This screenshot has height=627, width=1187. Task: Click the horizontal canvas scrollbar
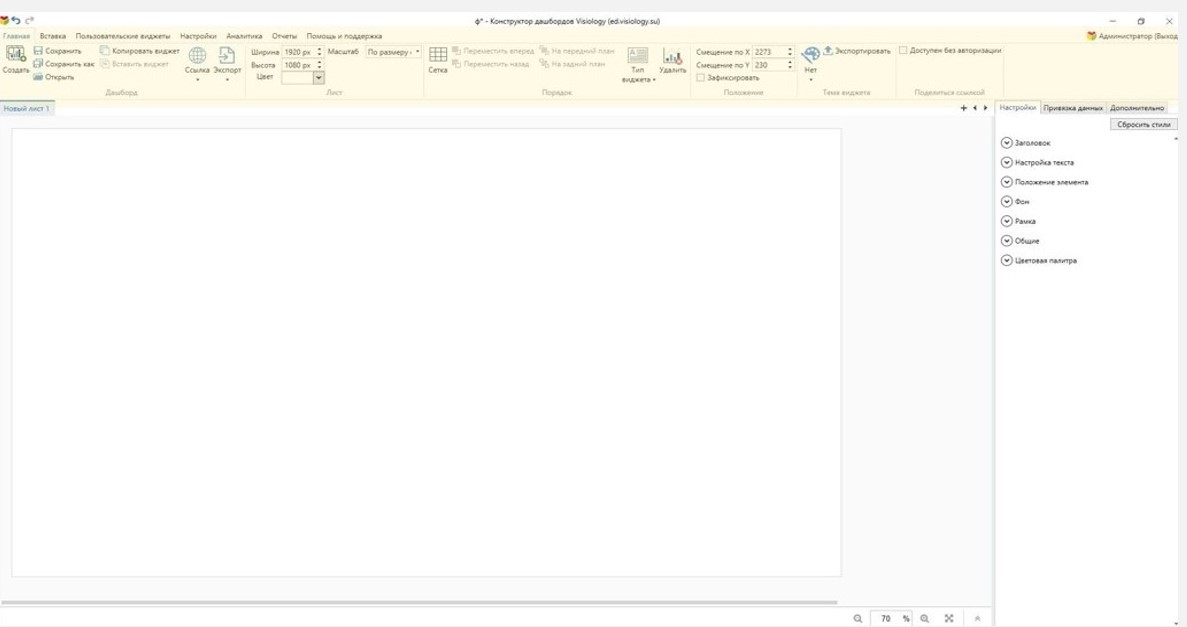point(419,603)
